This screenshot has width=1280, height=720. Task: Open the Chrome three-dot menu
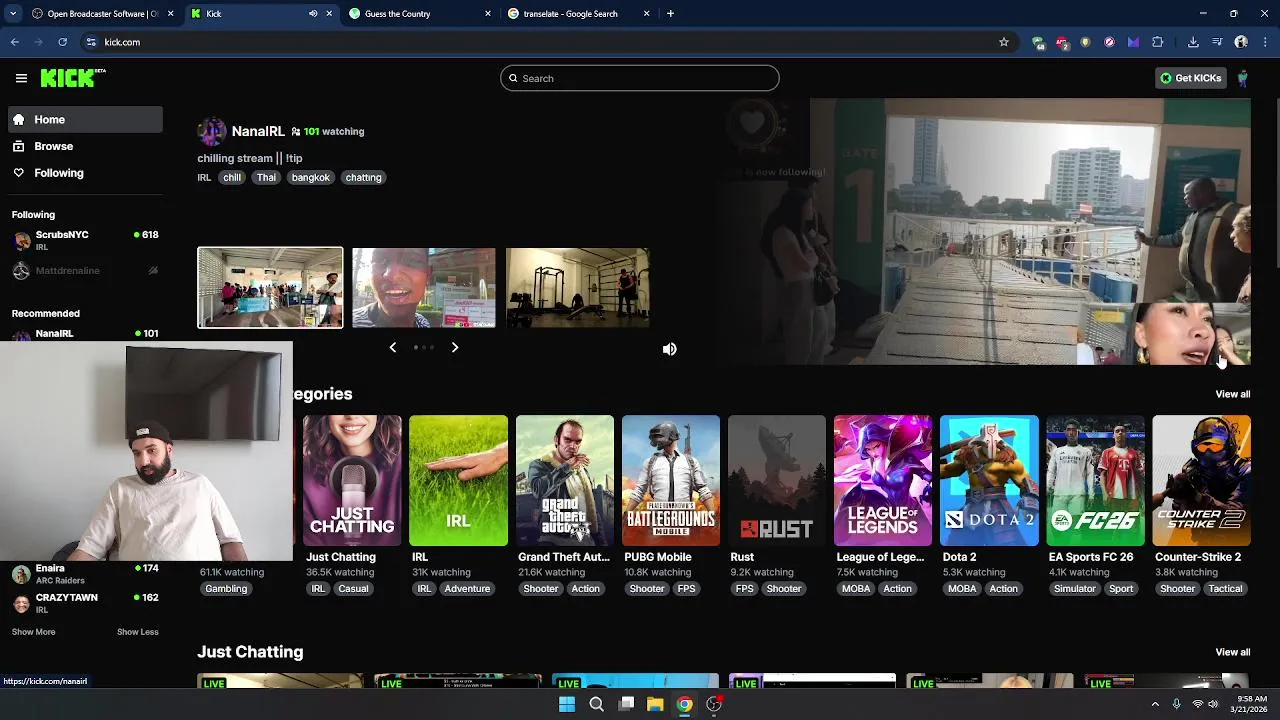[x=1265, y=42]
